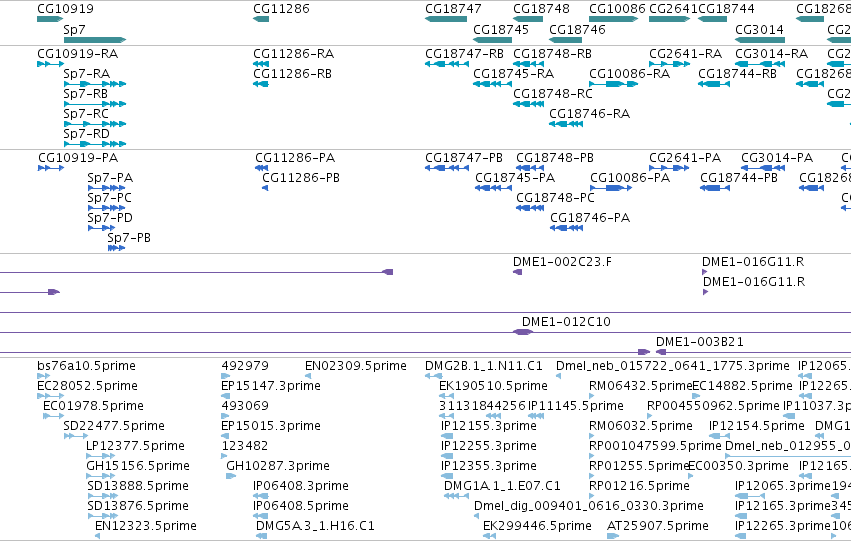Click the DME1-003B21 clone label
The height and width of the screenshot is (541, 851).
[x=700, y=342]
